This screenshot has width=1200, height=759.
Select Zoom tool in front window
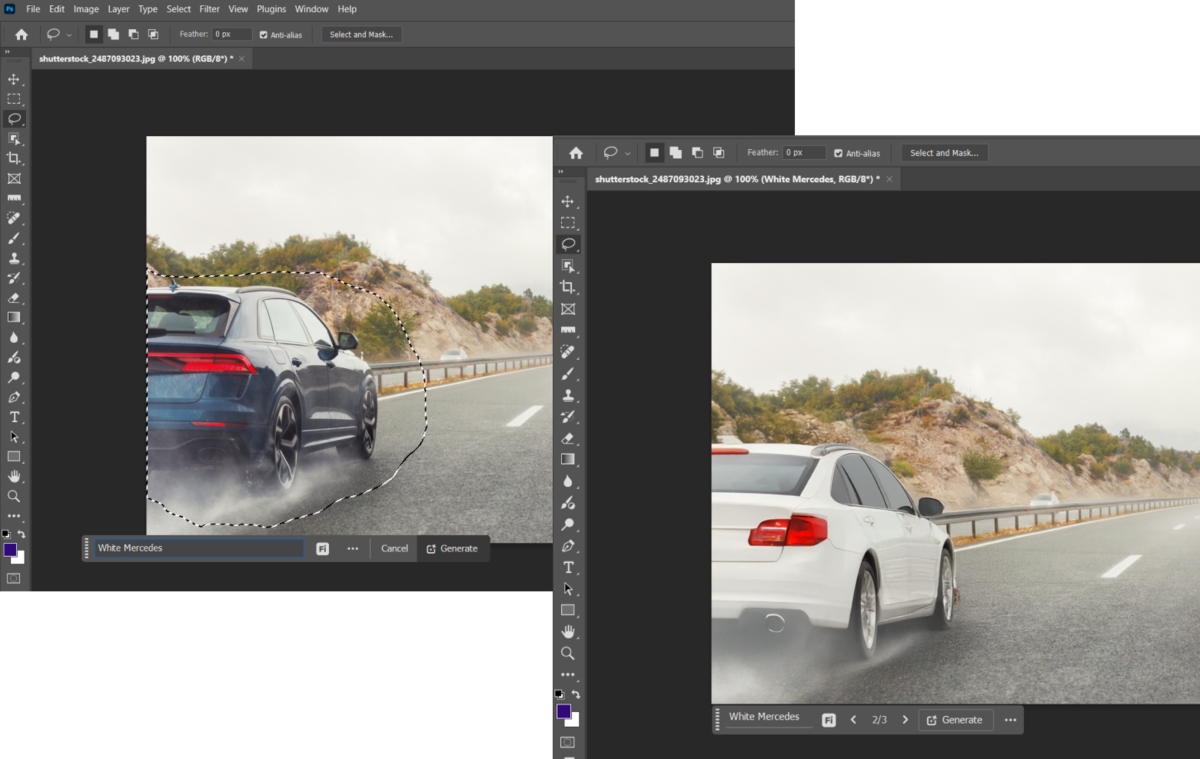tap(568, 653)
